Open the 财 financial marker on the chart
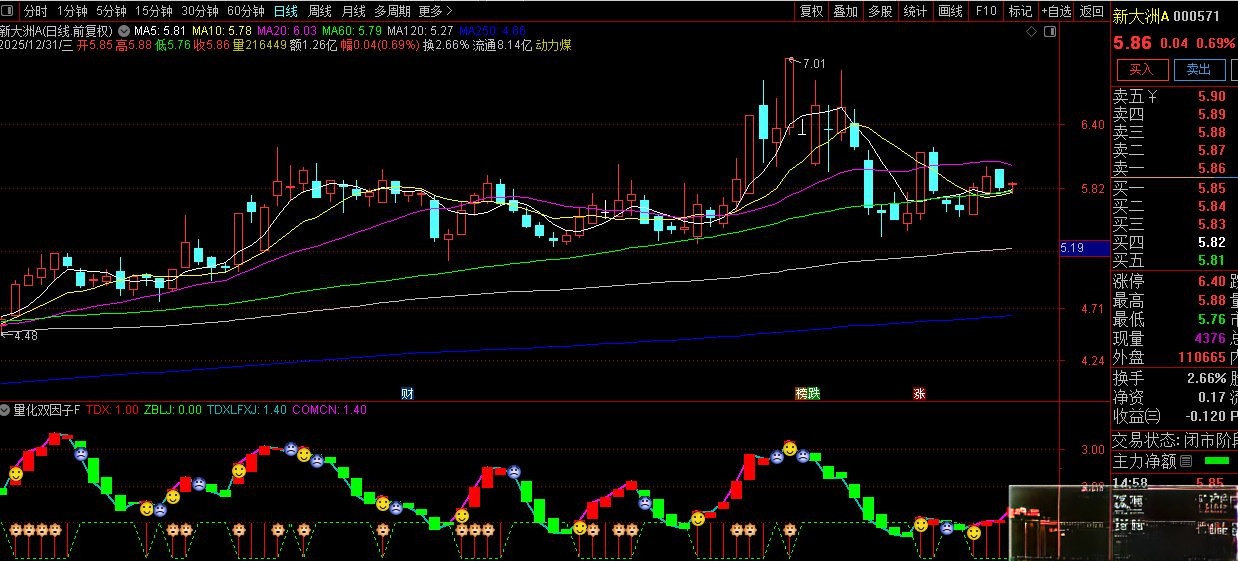 (407, 393)
